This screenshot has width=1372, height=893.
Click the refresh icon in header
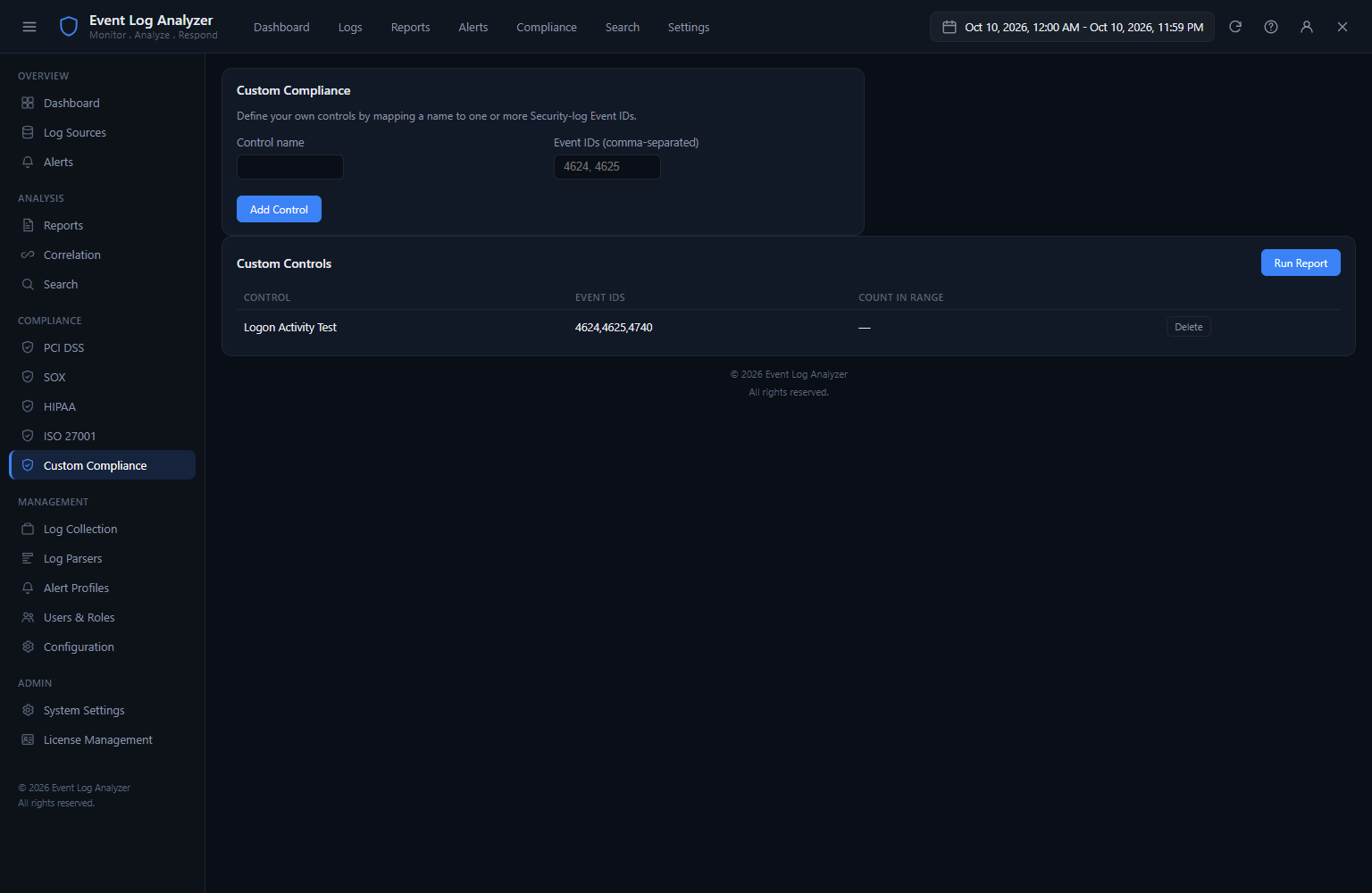click(x=1235, y=27)
